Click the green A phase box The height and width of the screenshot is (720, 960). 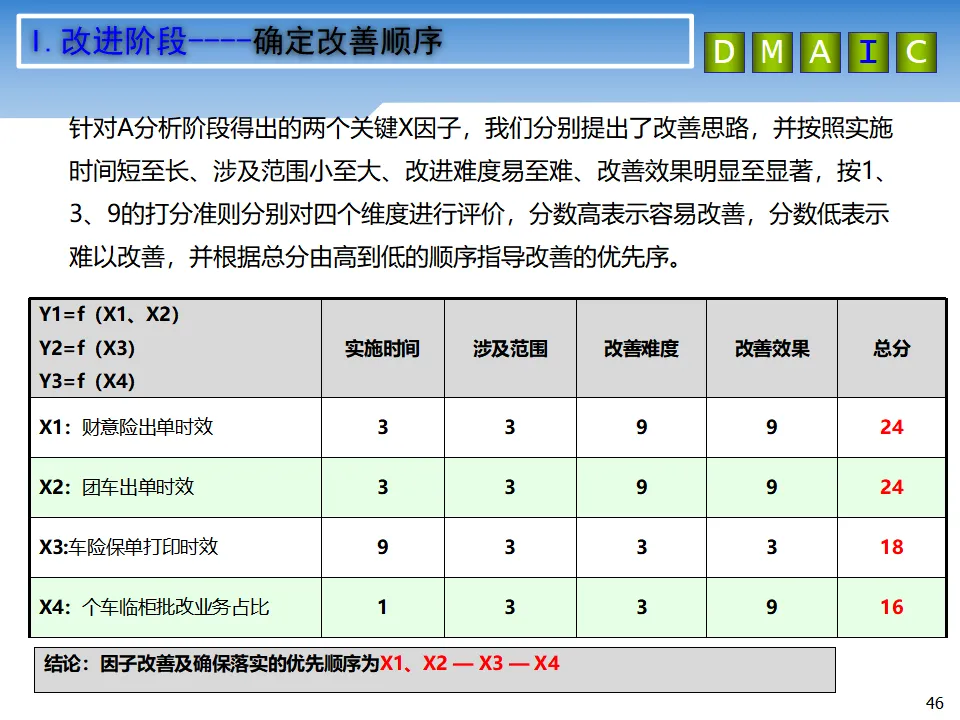[820, 53]
